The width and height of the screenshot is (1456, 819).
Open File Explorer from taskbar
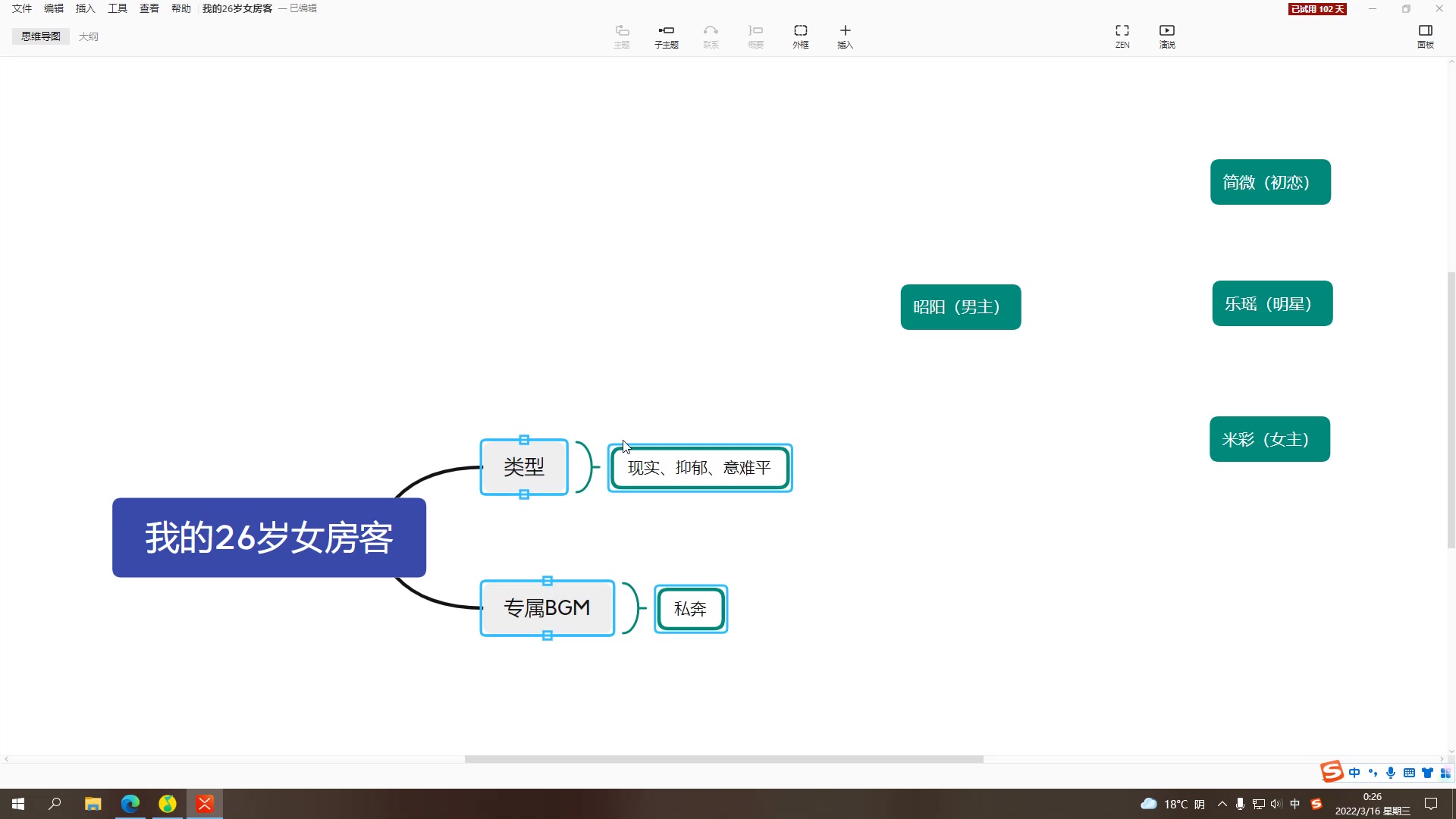click(93, 804)
